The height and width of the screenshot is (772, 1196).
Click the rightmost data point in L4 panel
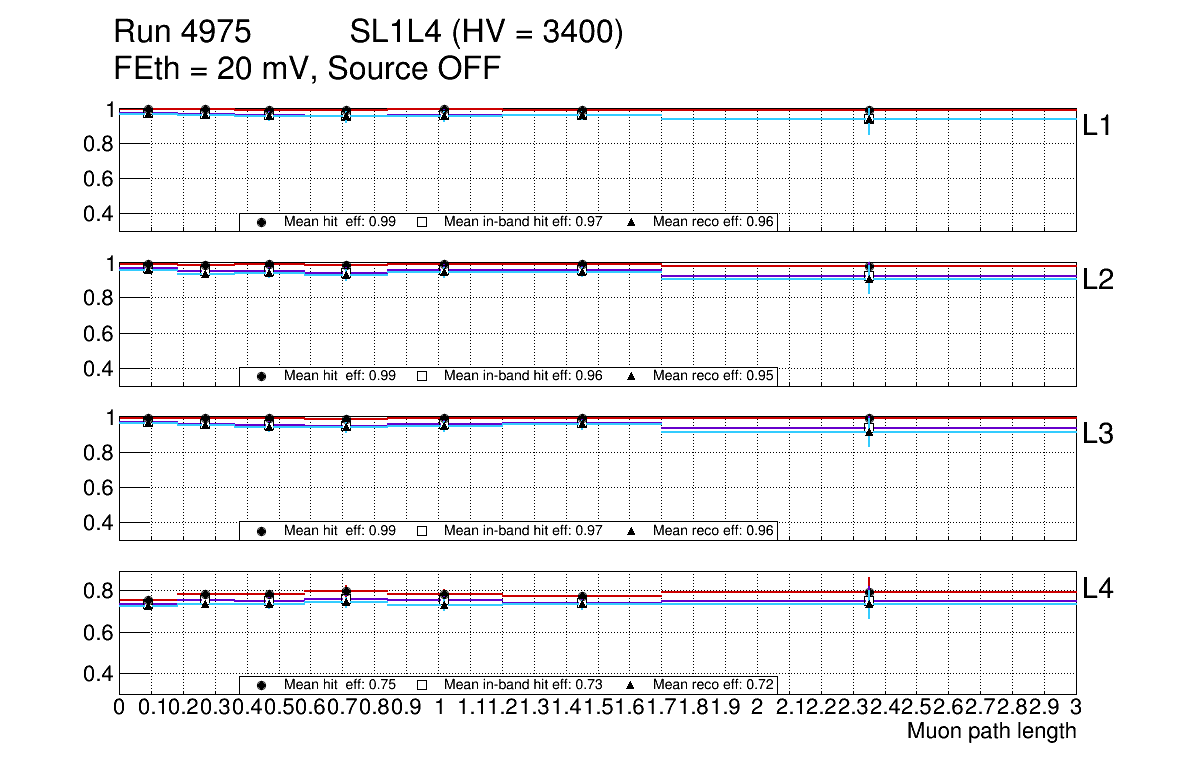869,597
